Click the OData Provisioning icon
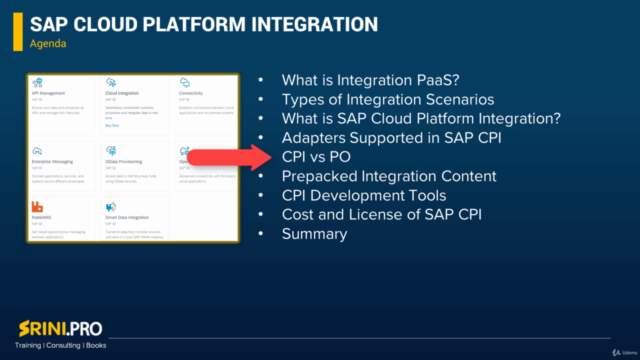This screenshot has height=360, width=640. point(111,151)
